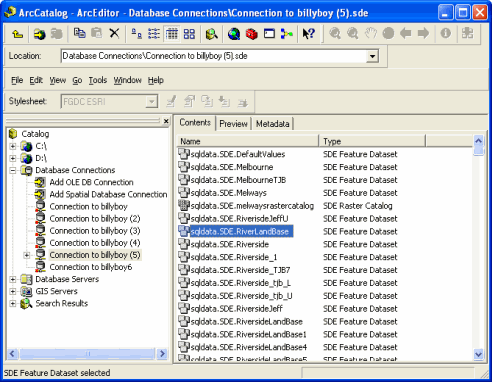Collapse the Database Connections node
Screen dimensions: 492x382
(13, 170)
